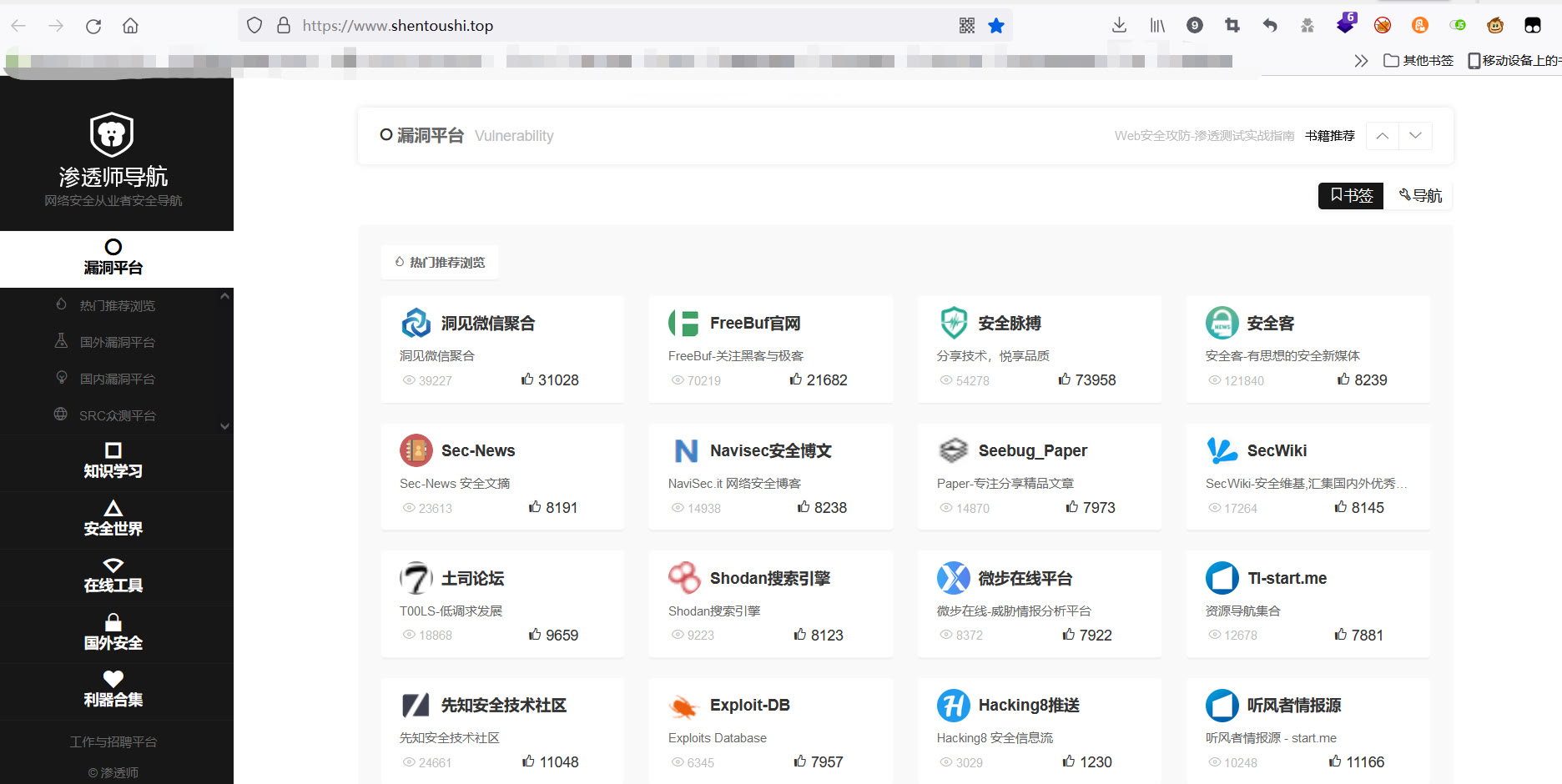
Task: Open the 听风者情报源 site icon
Action: click(1222, 706)
